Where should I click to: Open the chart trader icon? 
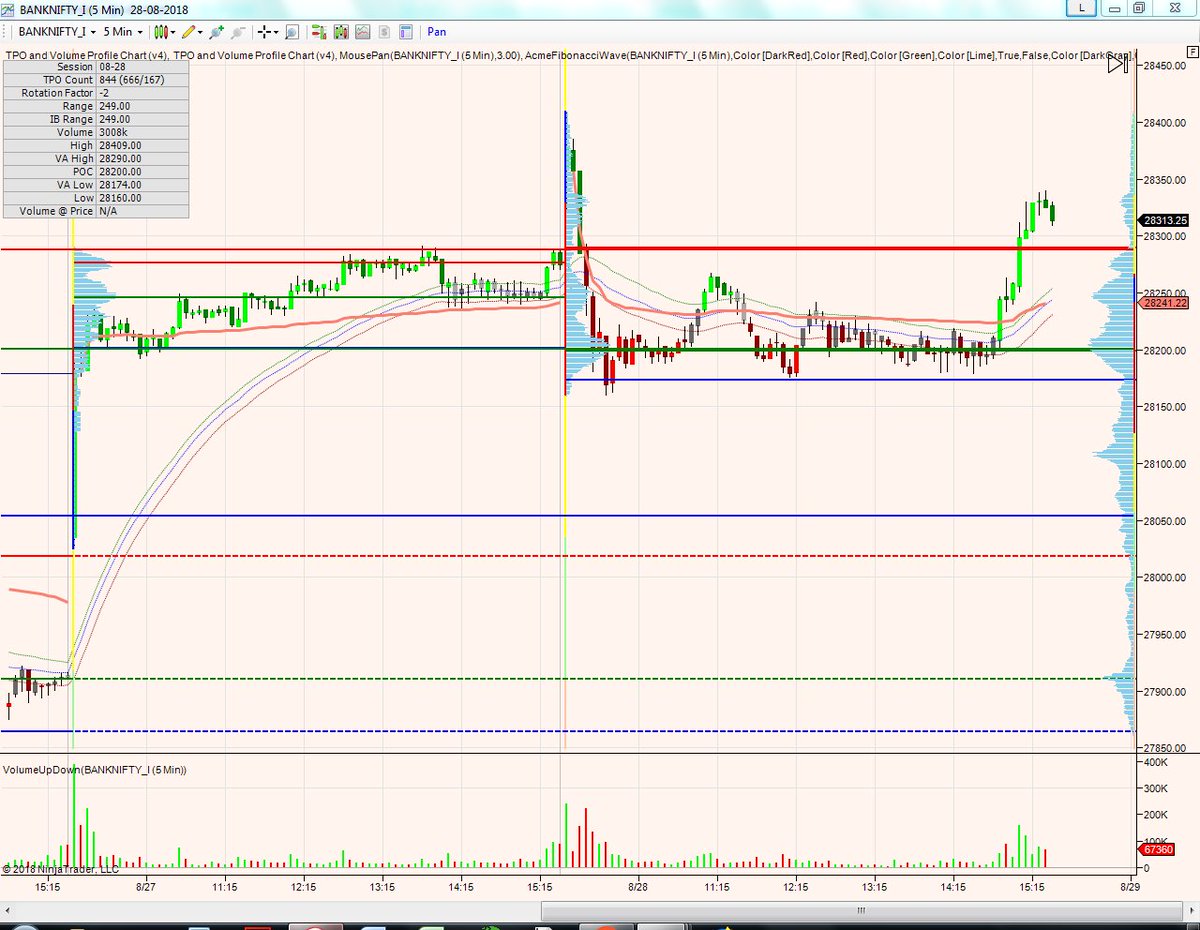coord(318,32)
